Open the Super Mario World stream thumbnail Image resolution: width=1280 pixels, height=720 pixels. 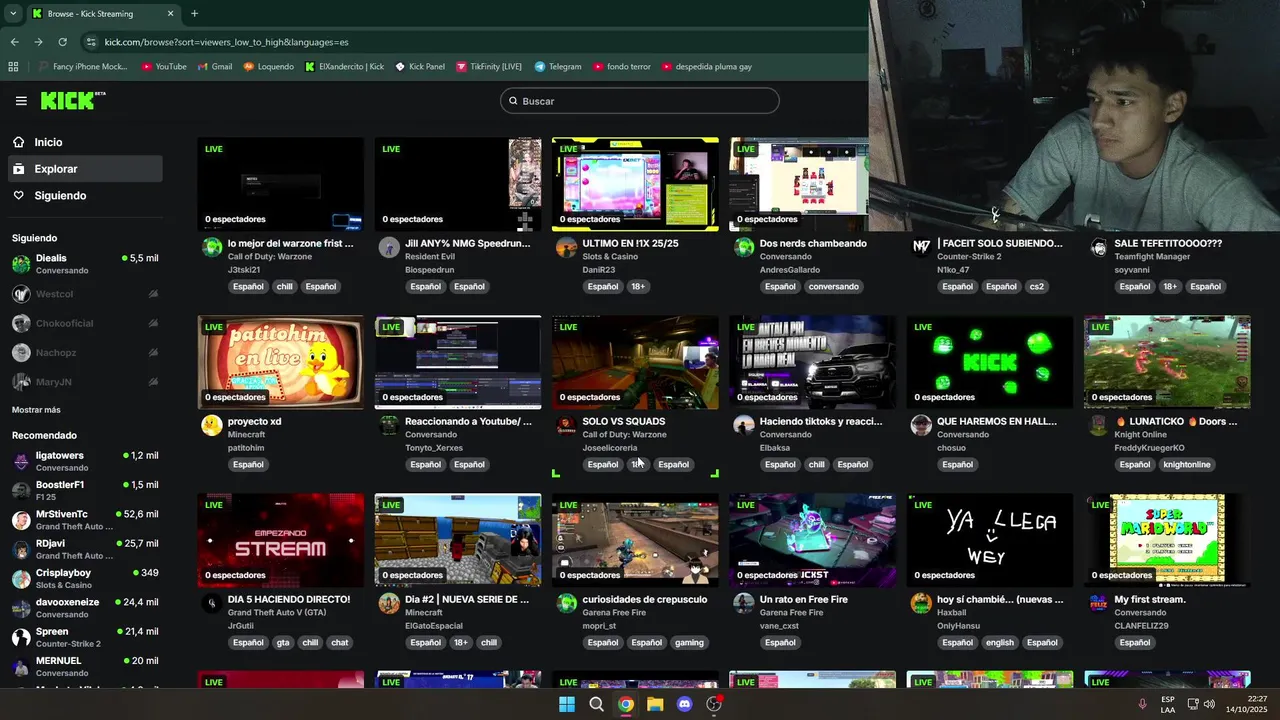[x=1167, y=540]
